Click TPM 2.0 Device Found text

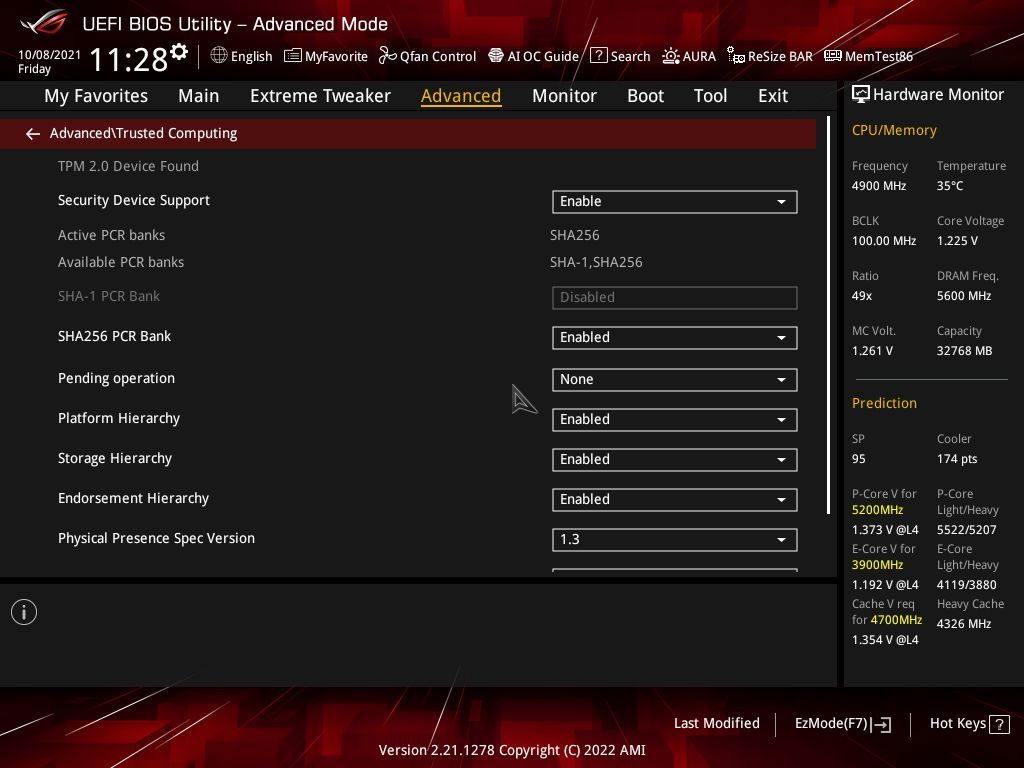(x=128, y=167)
